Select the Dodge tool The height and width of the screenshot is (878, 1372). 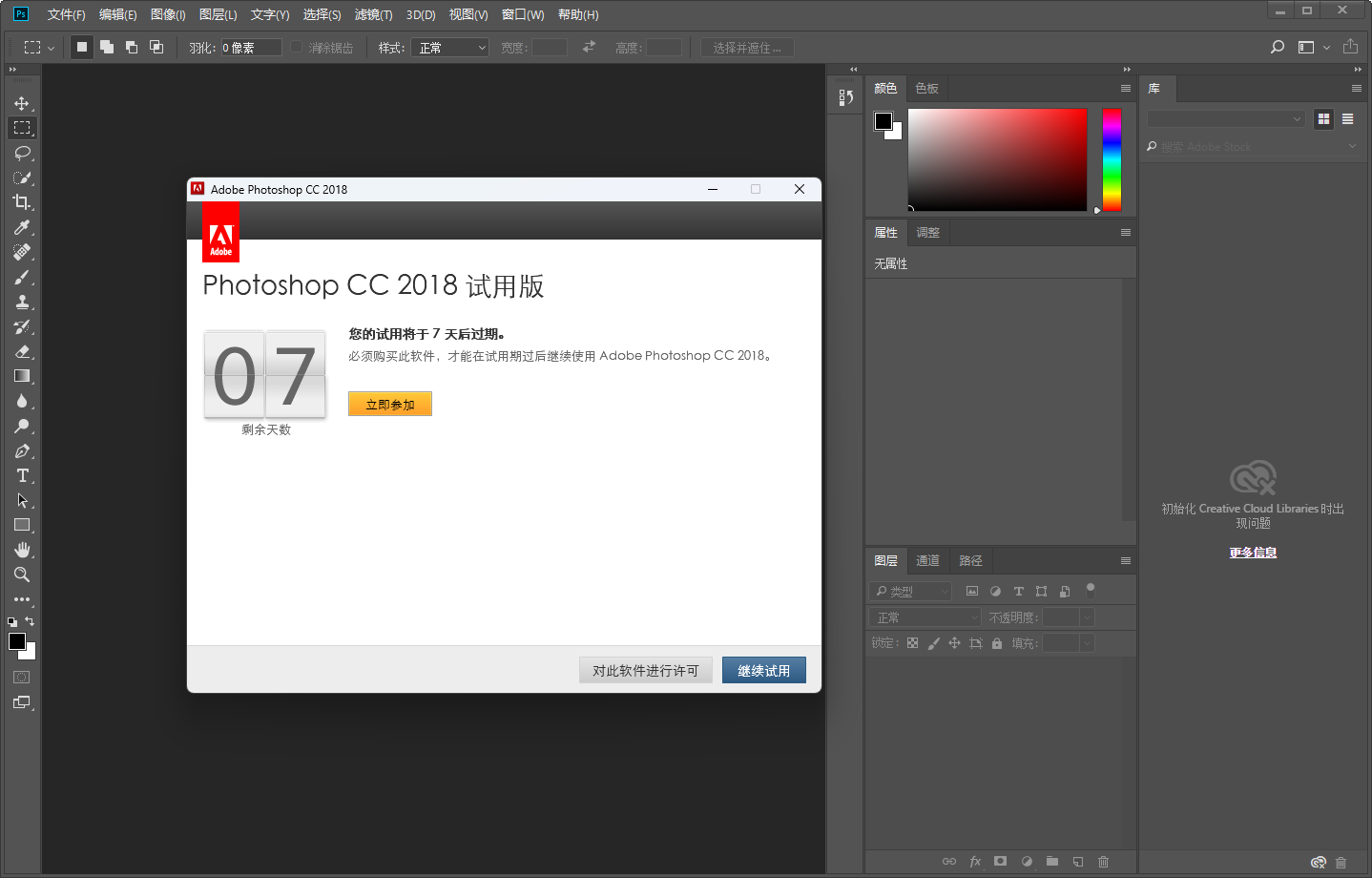[22, 426]
